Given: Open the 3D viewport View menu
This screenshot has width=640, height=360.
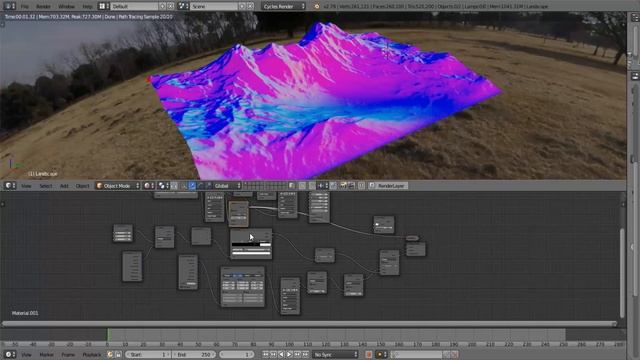Looking at the screenshot, I should tap(26, 186).
